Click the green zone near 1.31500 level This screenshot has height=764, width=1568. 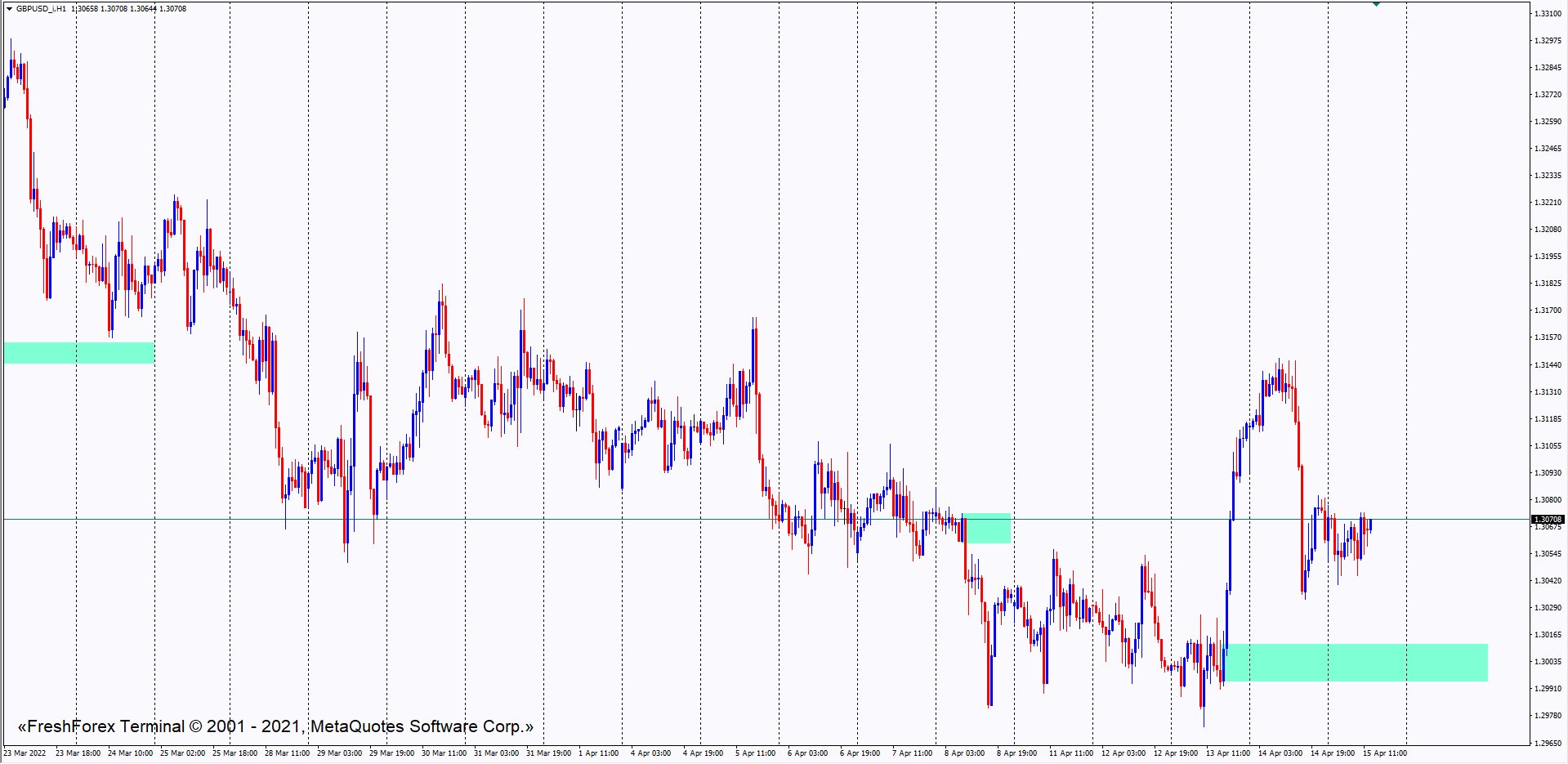pos(78,353)
